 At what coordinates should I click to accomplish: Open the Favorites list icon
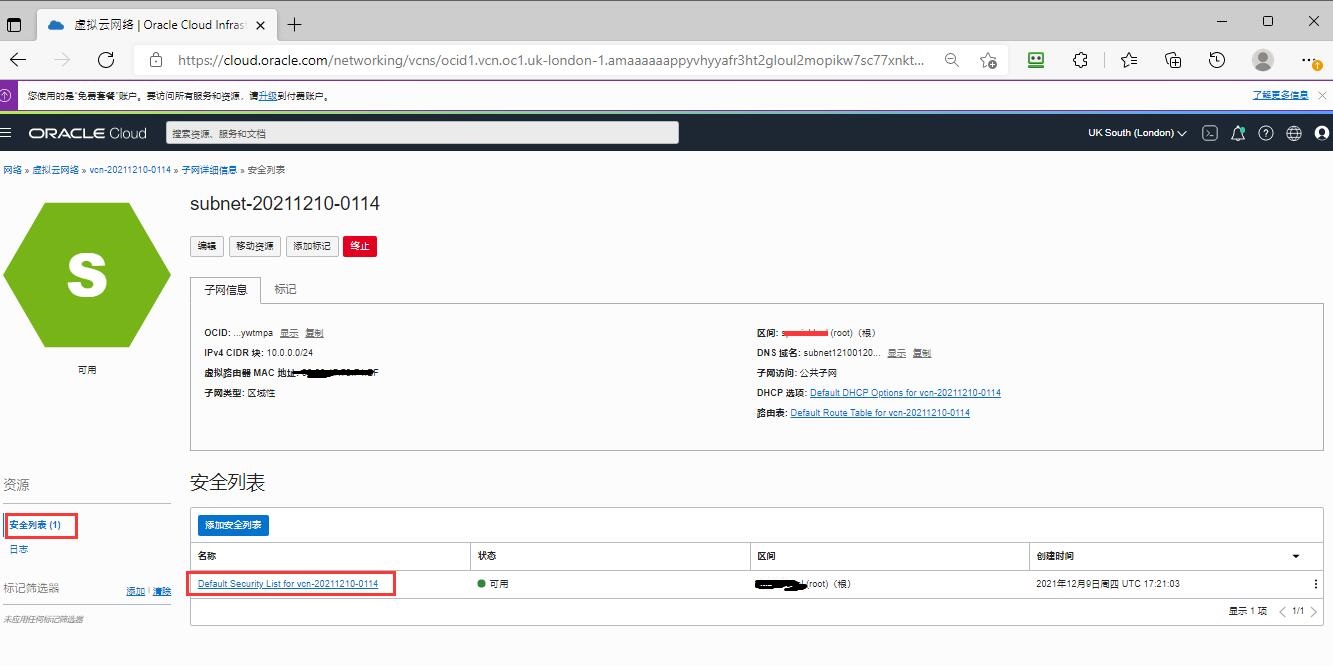[1129, 60]
